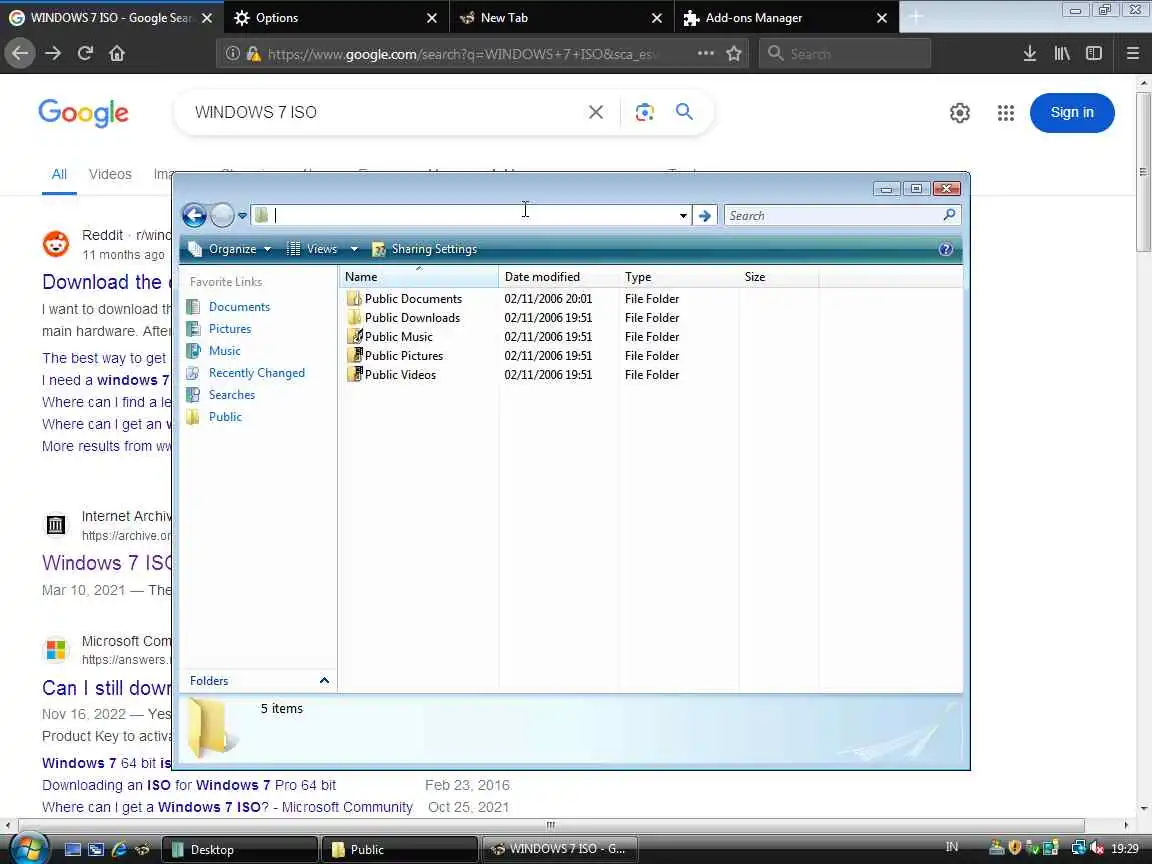This screenshot has height=864, width=1152.
Task: Click the Firefox toolbar Search box
Action: (845, 54)
